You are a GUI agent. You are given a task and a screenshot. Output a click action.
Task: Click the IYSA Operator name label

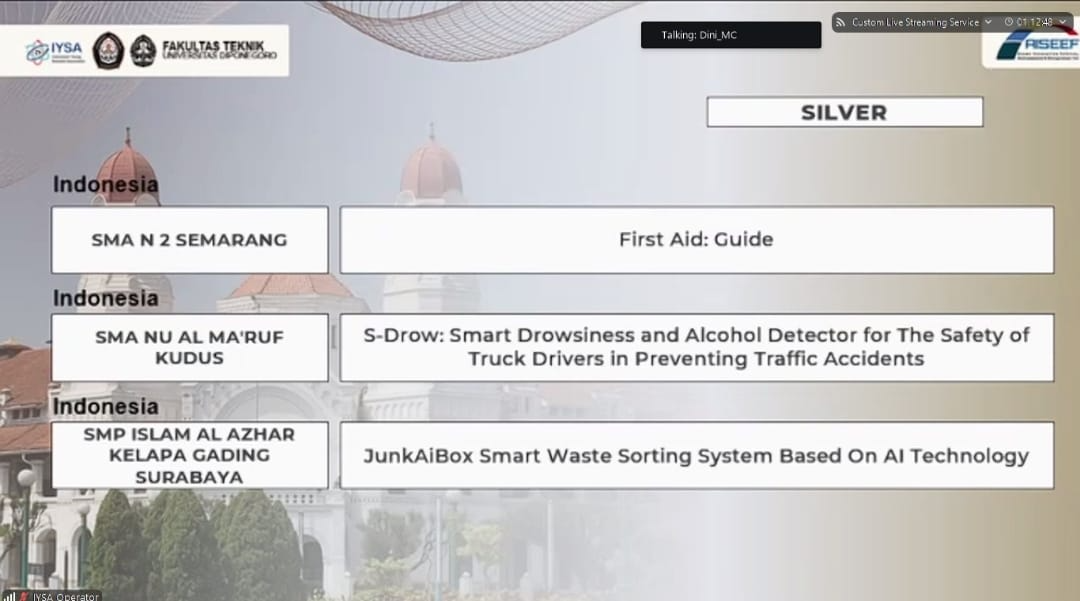[x=66, y=596]
